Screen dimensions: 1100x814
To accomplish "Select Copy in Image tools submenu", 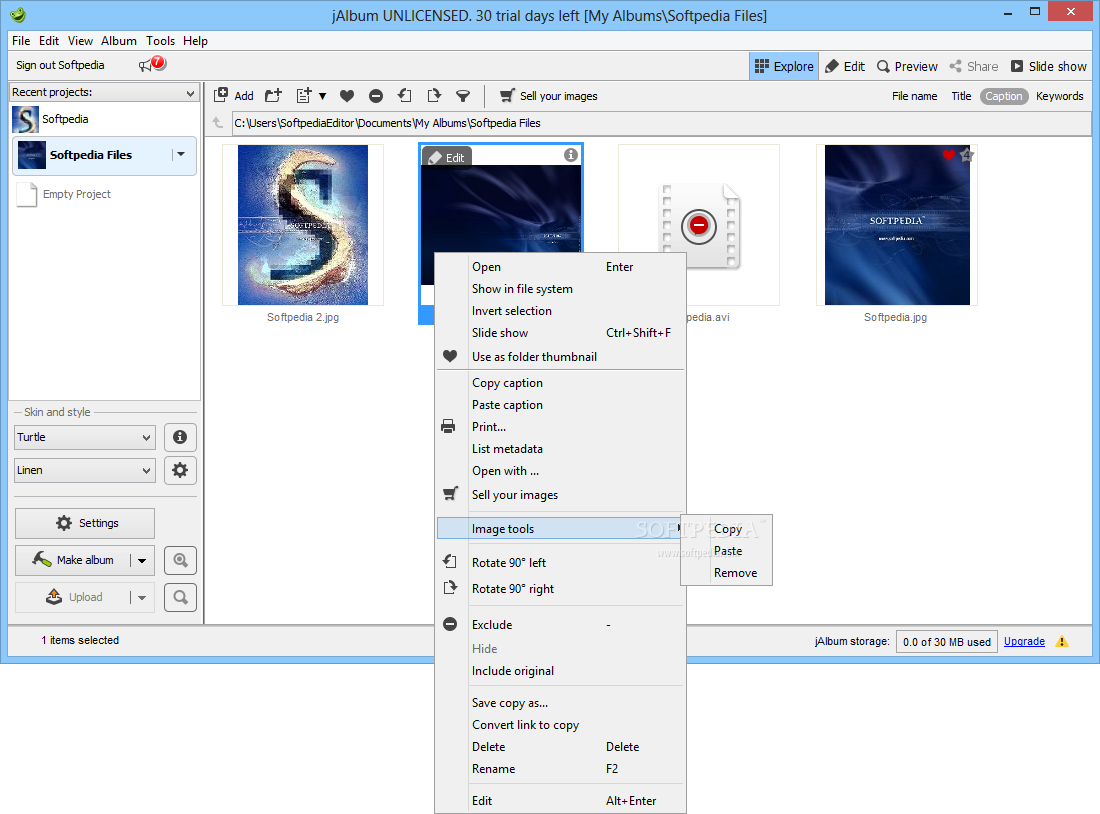I will [727, 529].
